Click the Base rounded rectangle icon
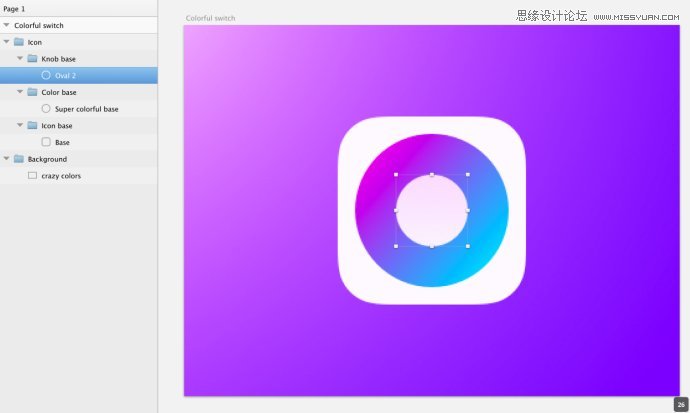690x413 pixels. 46,142
